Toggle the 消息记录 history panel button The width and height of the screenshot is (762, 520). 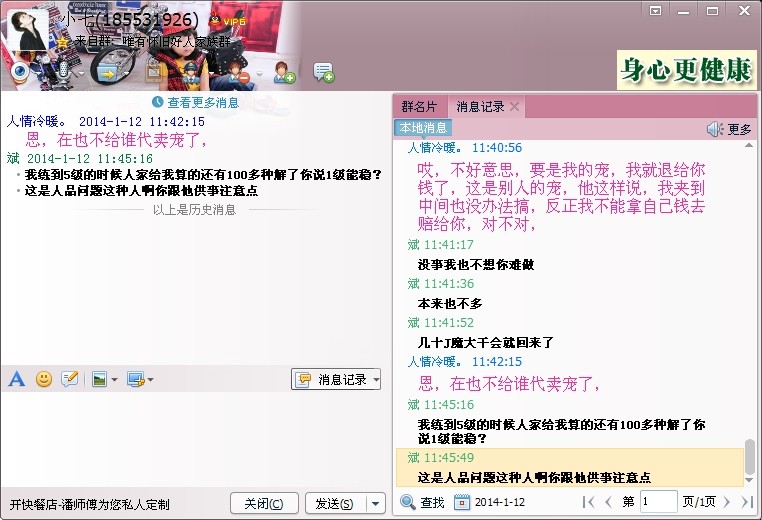coord(335,380)
